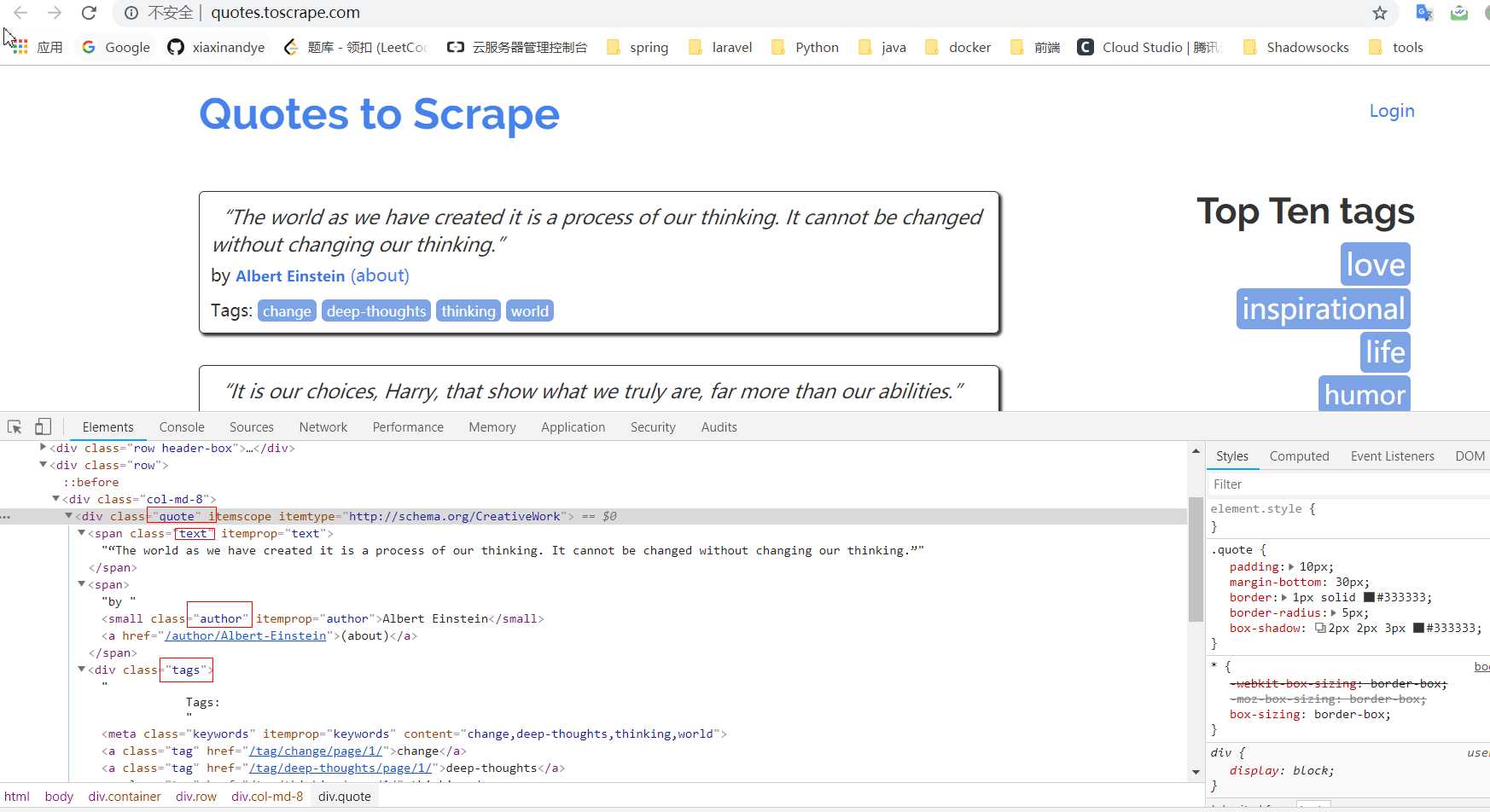Image resolution: width=1490 pixels, height=812 pixels.
Task: Select div.col-md-8 in the breadcrumb bar
Action: (x=267, y=797)
